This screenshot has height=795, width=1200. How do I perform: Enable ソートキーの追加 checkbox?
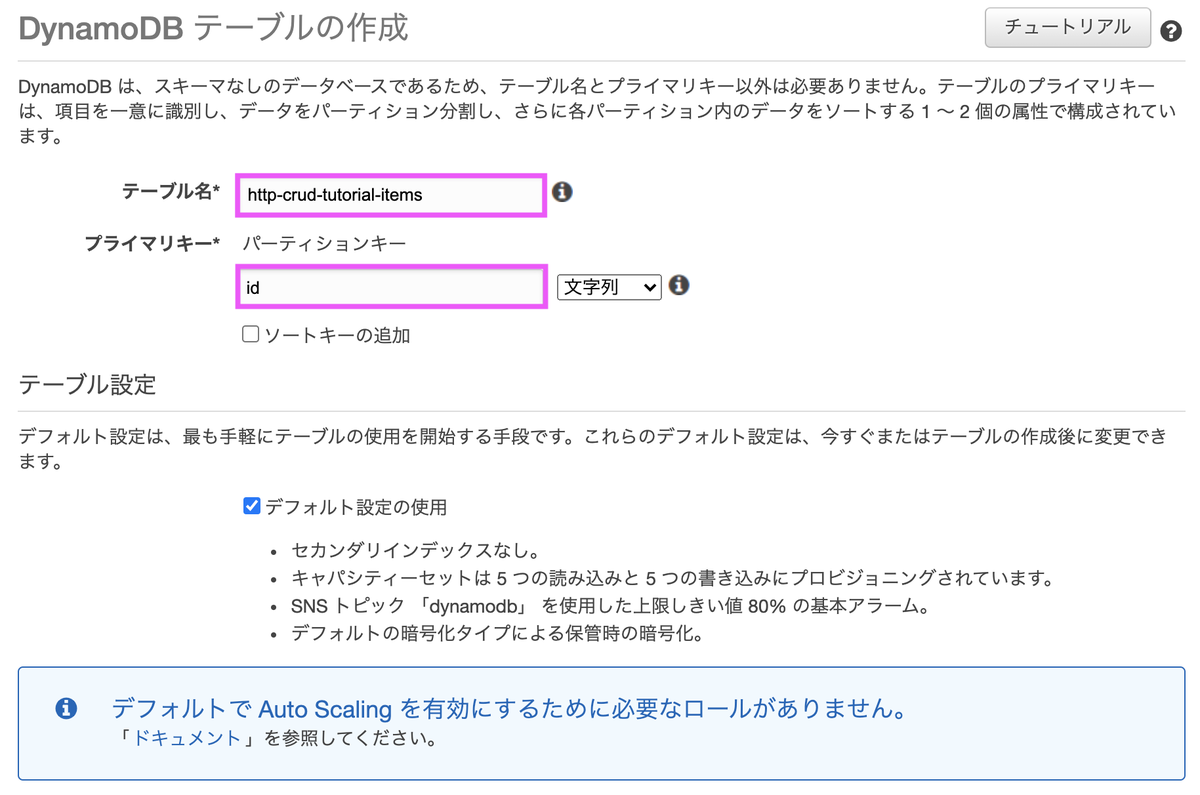coord(250,334)
